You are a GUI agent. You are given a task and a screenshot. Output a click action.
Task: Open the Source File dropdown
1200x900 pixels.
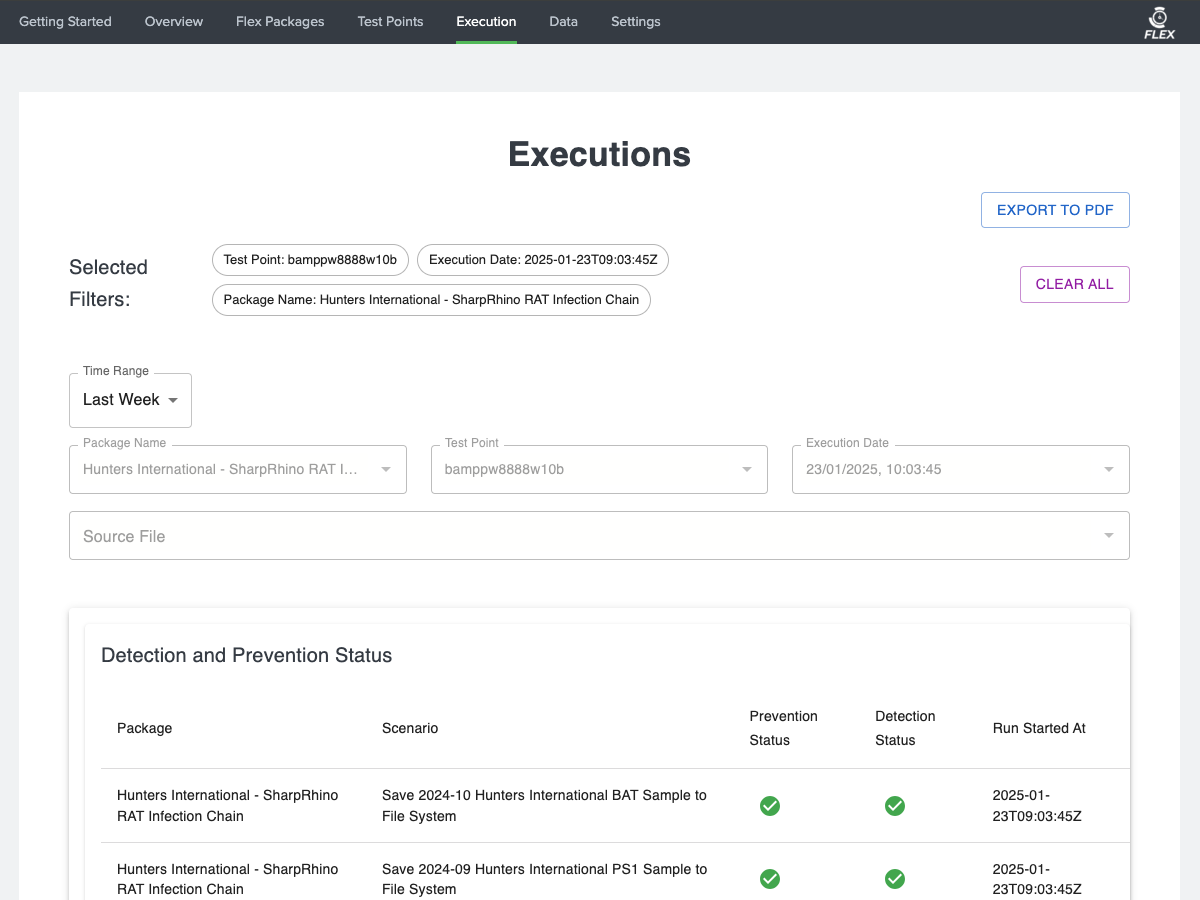(x=599, y=536)
